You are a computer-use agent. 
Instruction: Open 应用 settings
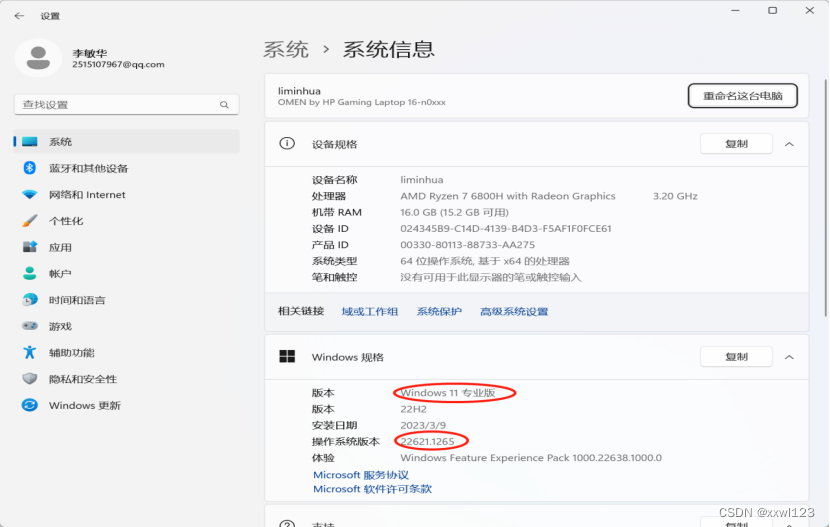127,247
